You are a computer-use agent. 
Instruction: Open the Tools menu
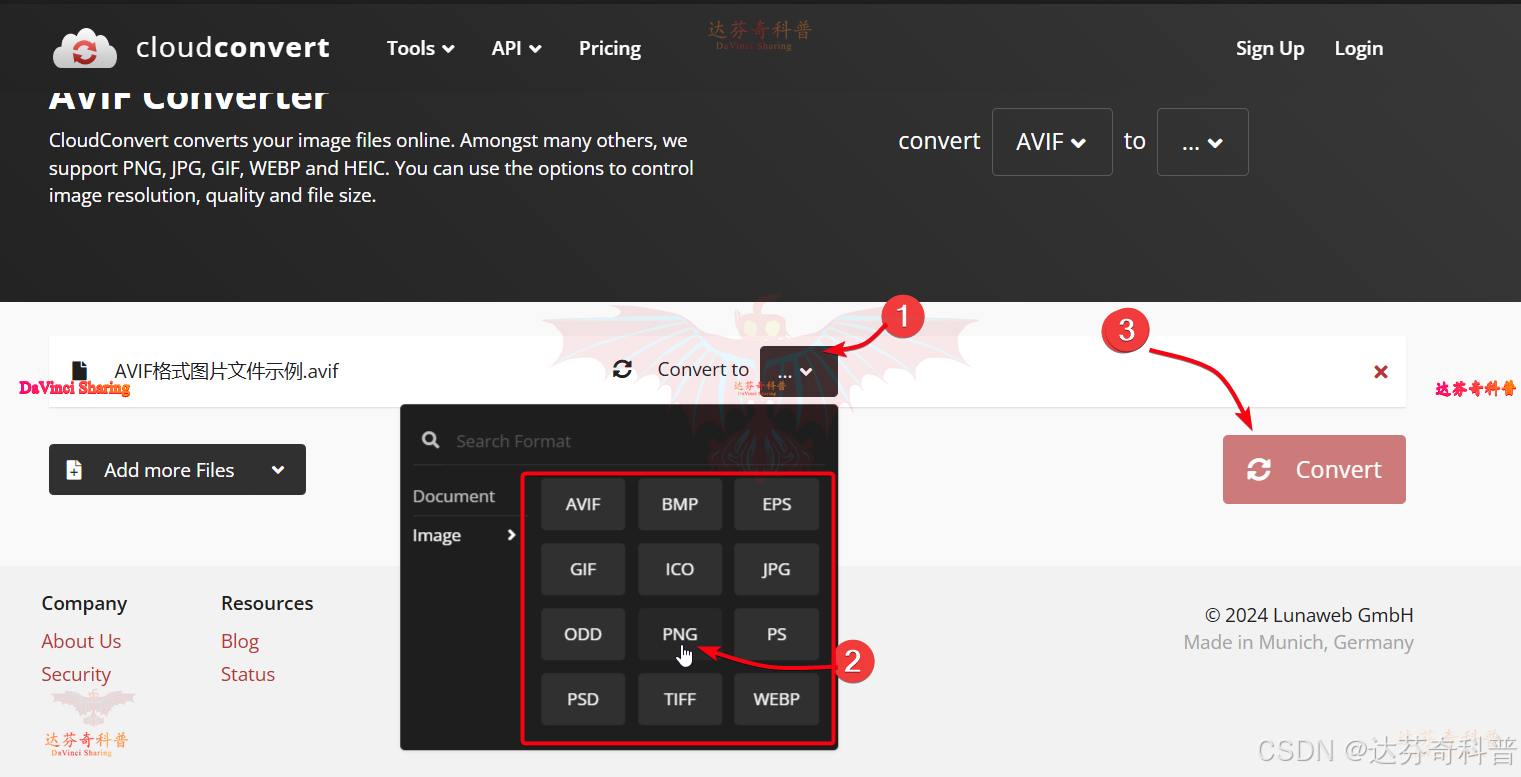tap(421, 48)
